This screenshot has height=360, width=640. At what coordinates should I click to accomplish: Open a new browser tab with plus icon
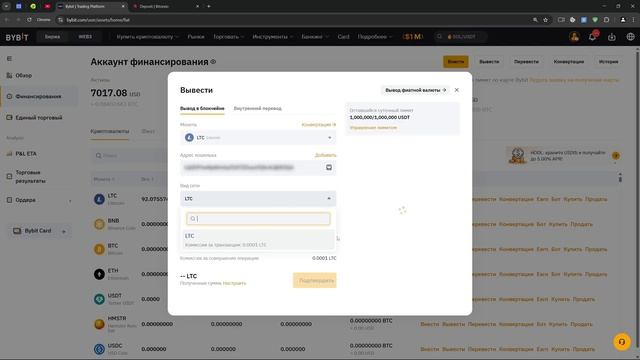tap(209, 7)
